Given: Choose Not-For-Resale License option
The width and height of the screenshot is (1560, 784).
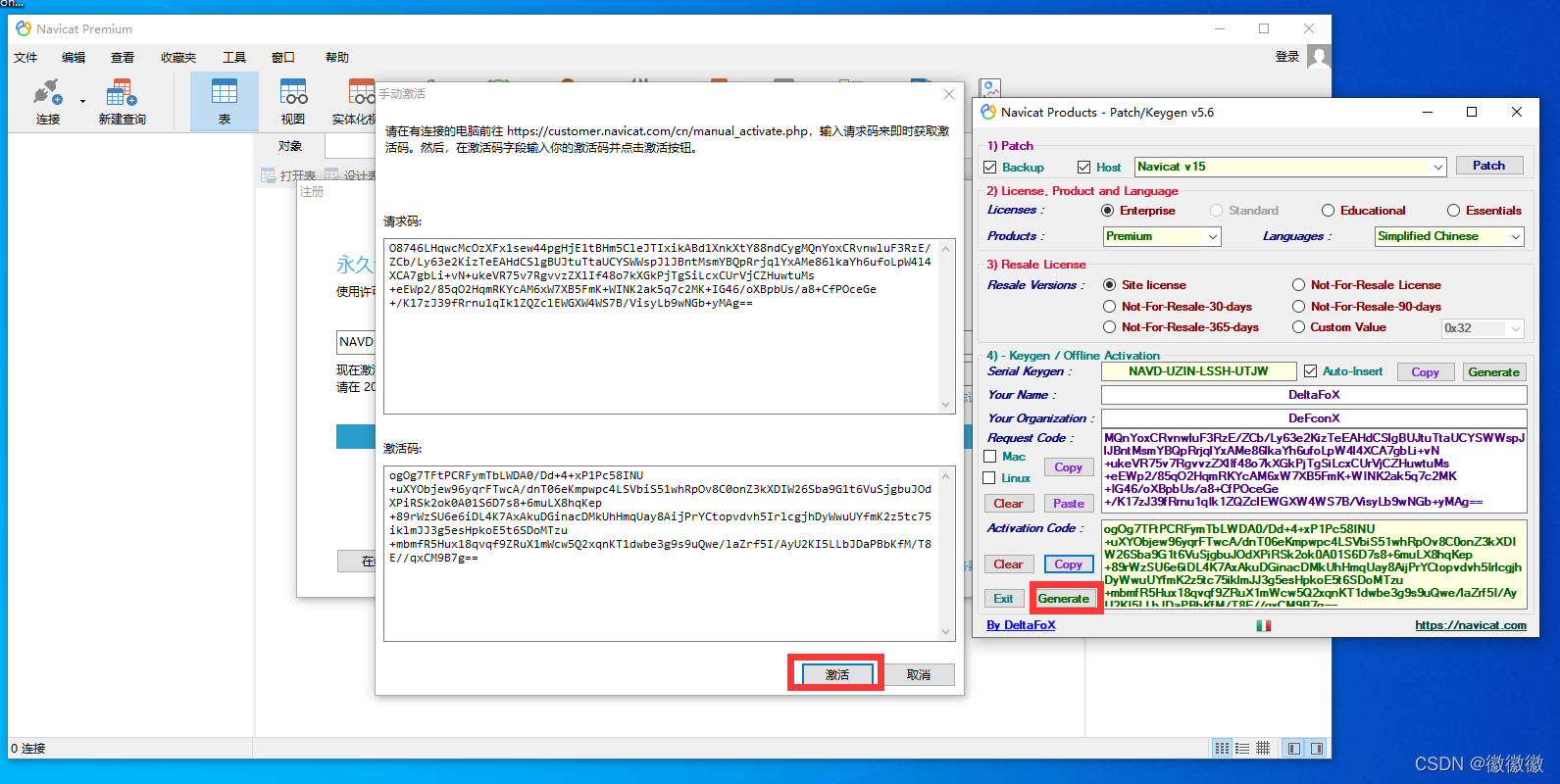Looking at the screenshot, I should pyautogui.click(x=1298, y=285).
